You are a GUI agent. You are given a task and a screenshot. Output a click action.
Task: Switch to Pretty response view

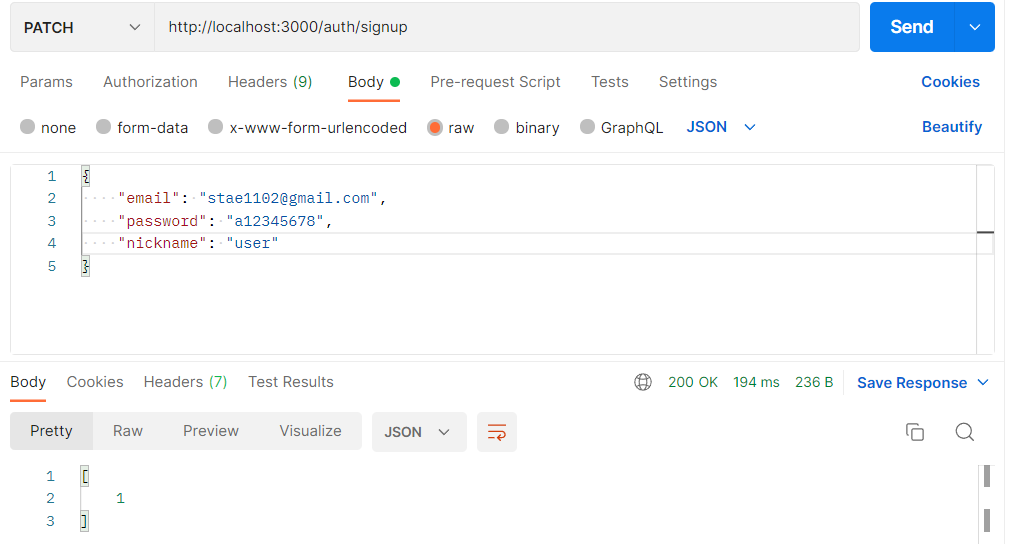(52, 431)
